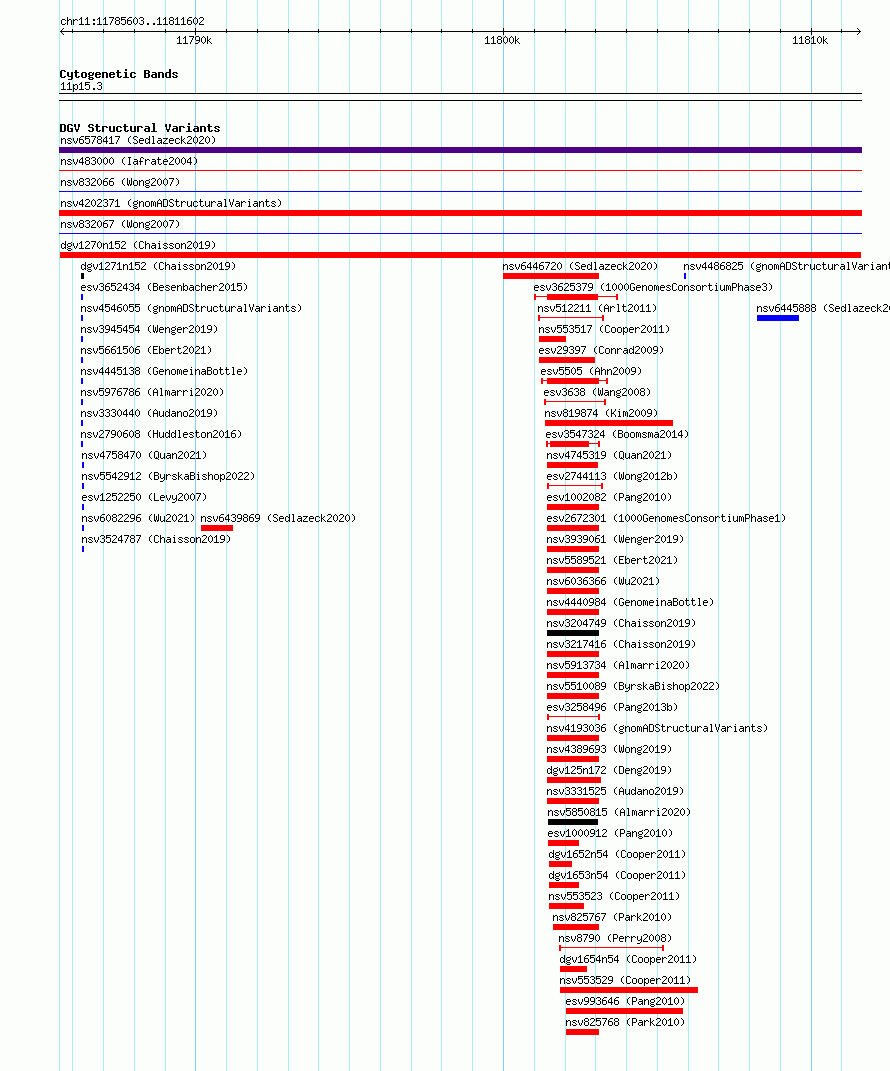890x1071 pixels.
Task: Click dgv125n172 (Deng2019) label
Action: (x=609, y=770)
